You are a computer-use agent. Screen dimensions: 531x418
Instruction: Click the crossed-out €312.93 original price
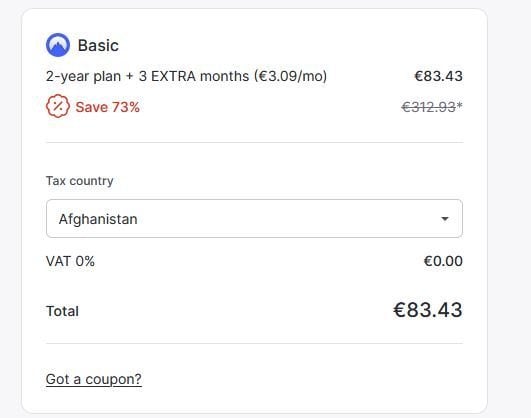[x=428, y=107]
